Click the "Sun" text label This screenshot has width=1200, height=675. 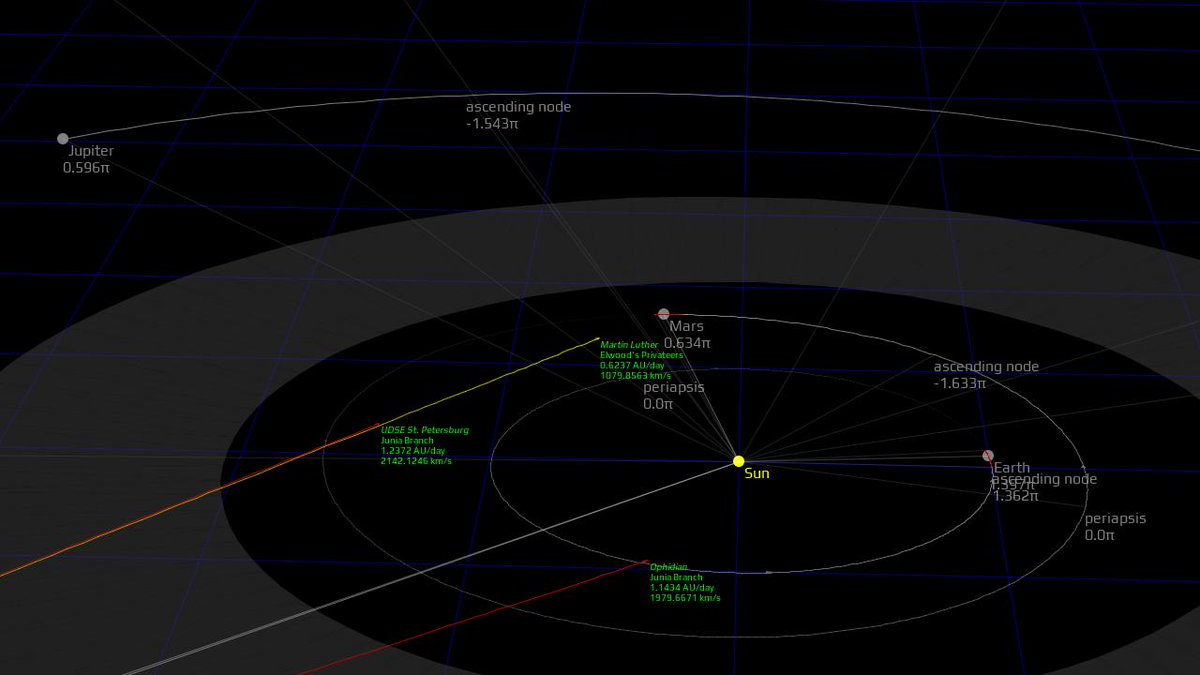click(757, 473)
